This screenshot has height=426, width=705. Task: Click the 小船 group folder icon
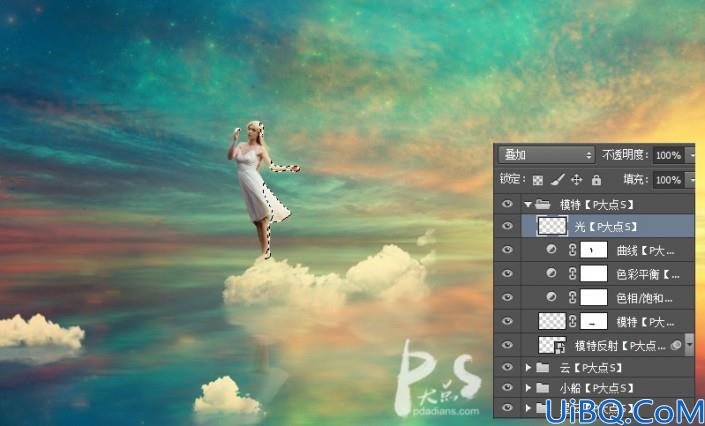tap(543, 387)
